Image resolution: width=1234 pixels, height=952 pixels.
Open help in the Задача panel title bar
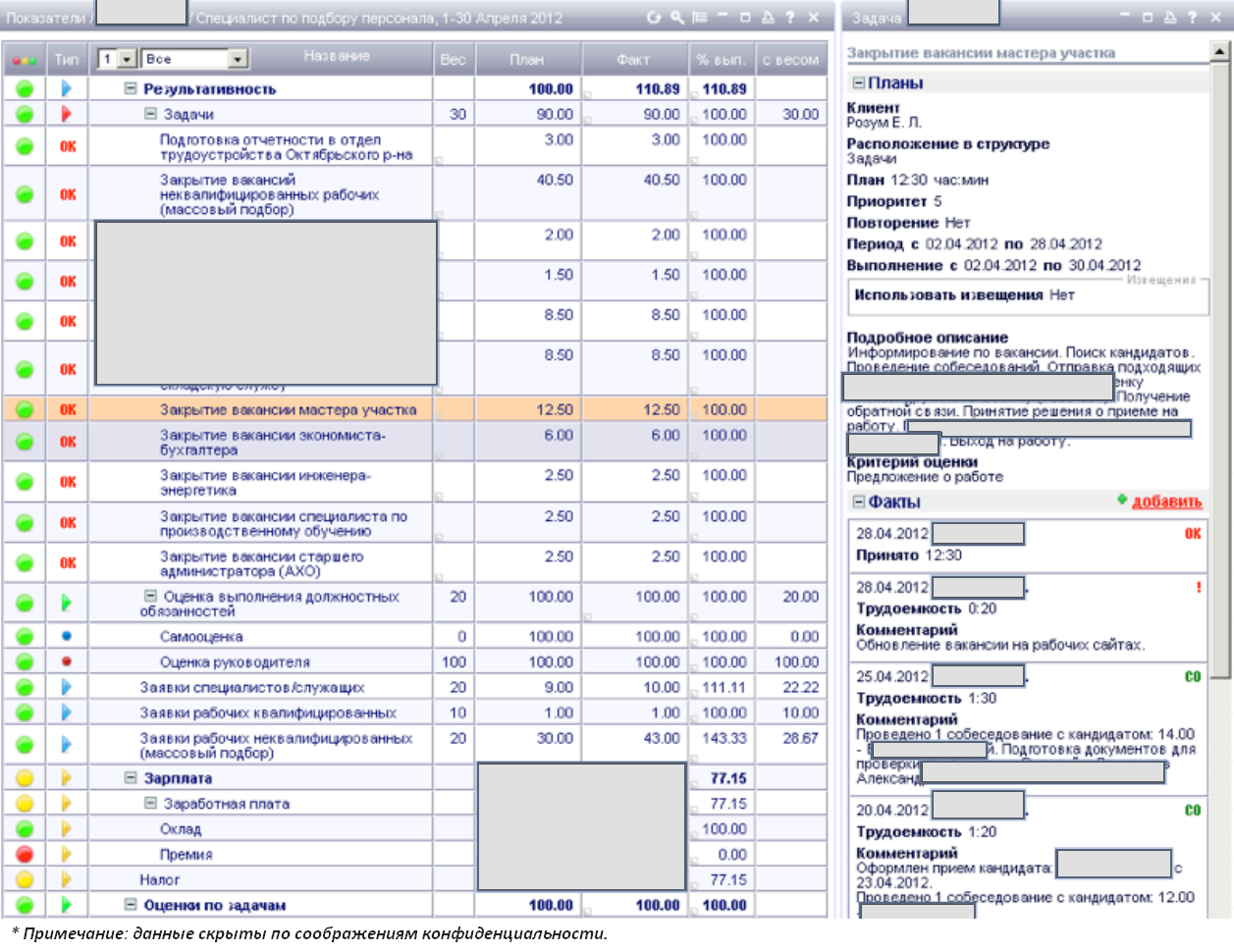tap(1192, 18)
